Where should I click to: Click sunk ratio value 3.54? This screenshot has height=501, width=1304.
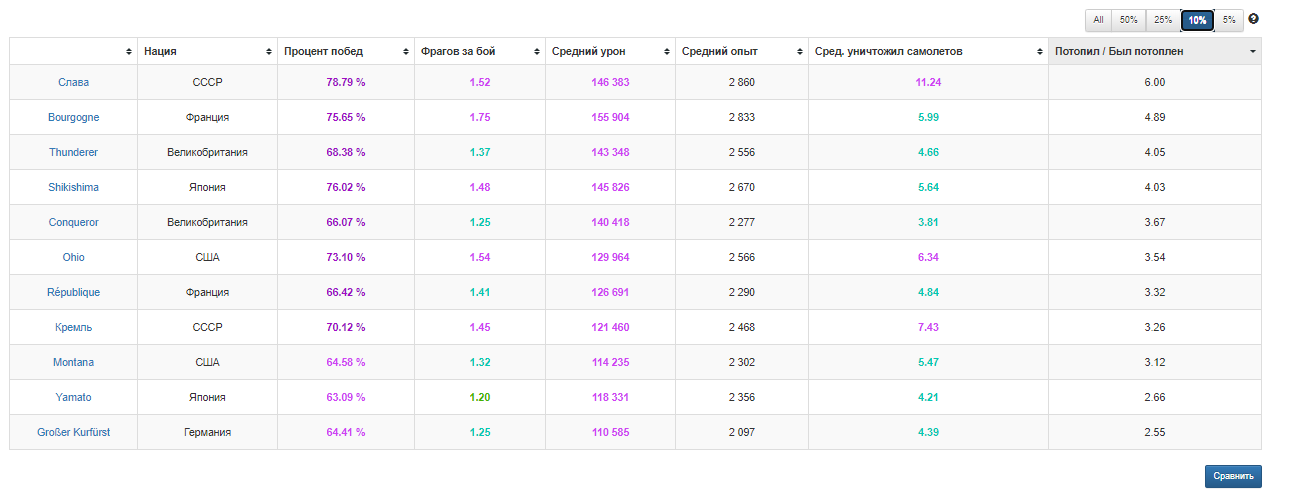click(x=1155, y=257)
